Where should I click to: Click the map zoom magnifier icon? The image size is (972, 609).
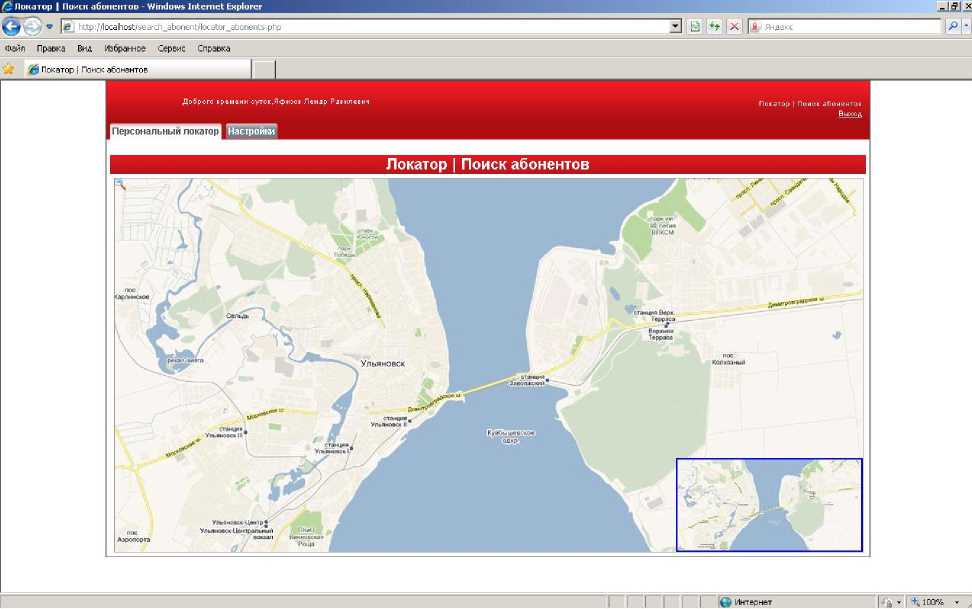pyautogui.click(x=120, y=184)
